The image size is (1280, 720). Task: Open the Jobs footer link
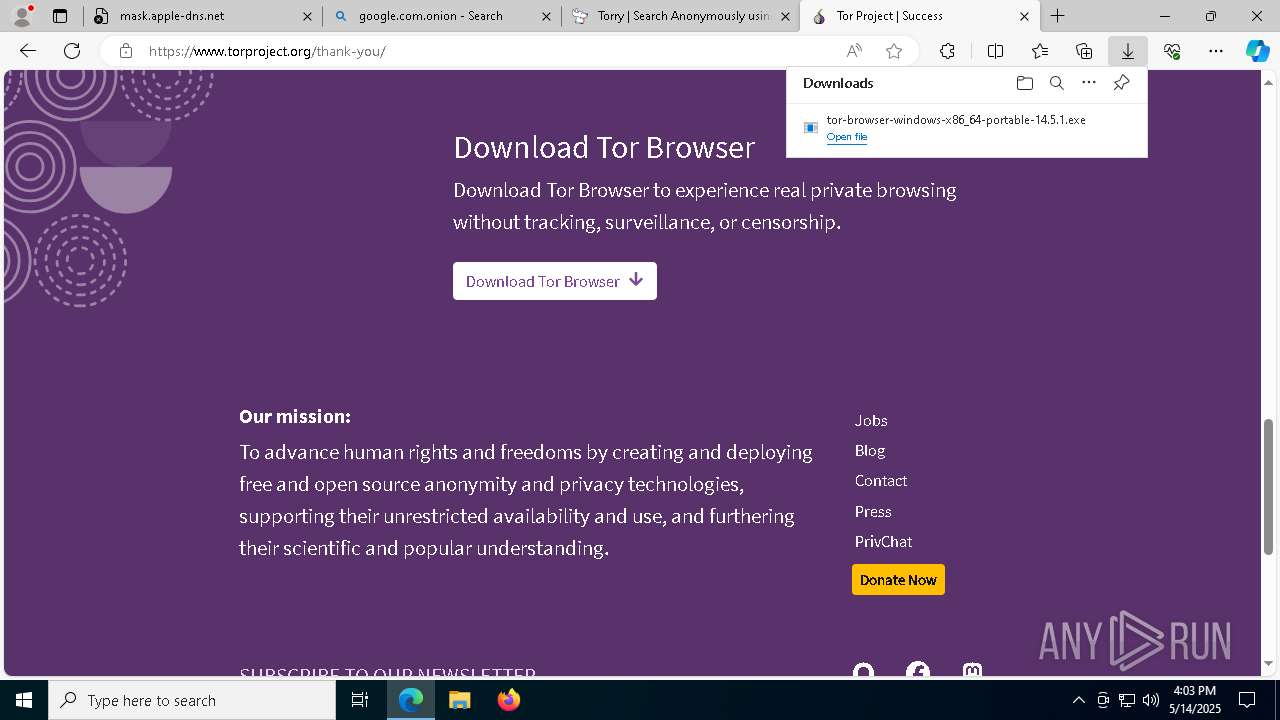(871, 421)
